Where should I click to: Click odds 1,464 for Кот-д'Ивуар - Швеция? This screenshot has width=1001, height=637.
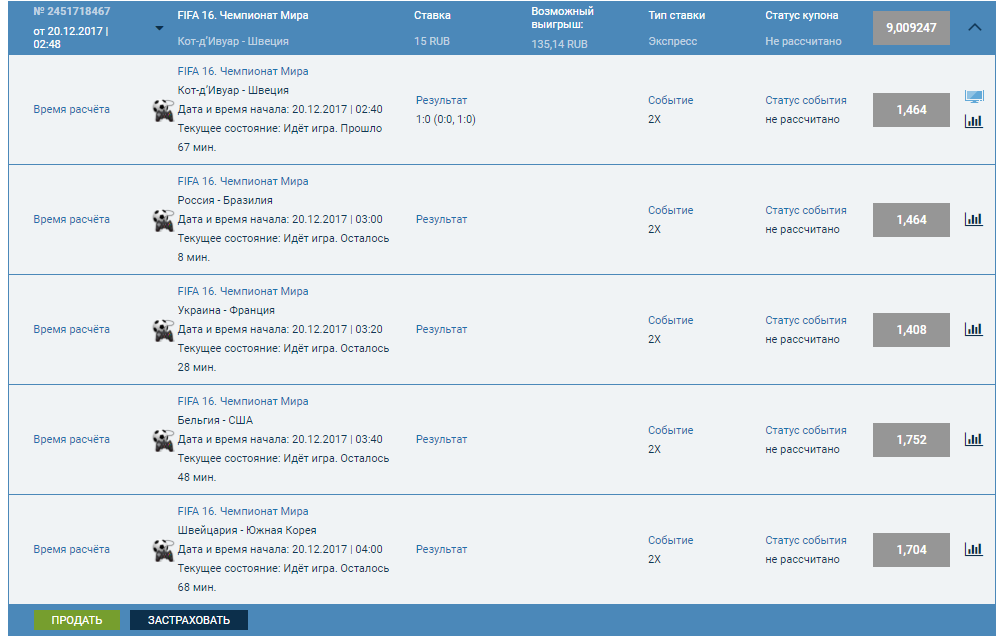click(911, 110)
